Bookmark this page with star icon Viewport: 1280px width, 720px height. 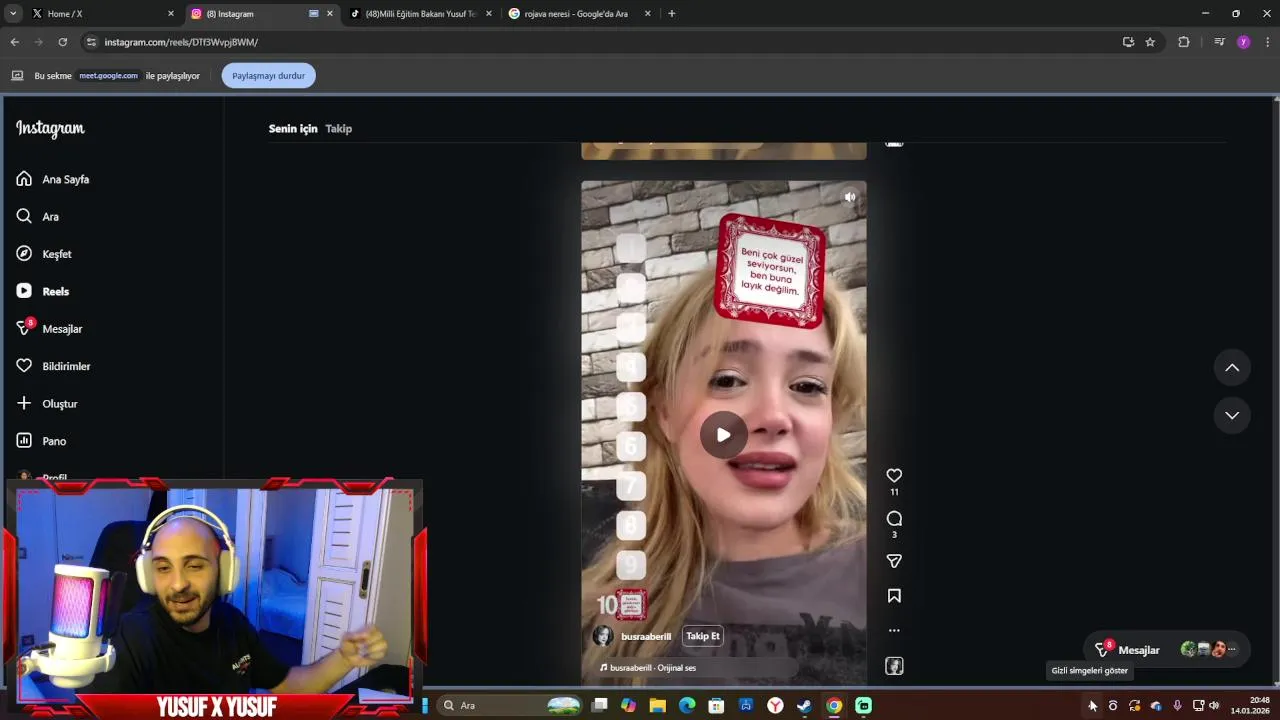tap(1150, 42)
